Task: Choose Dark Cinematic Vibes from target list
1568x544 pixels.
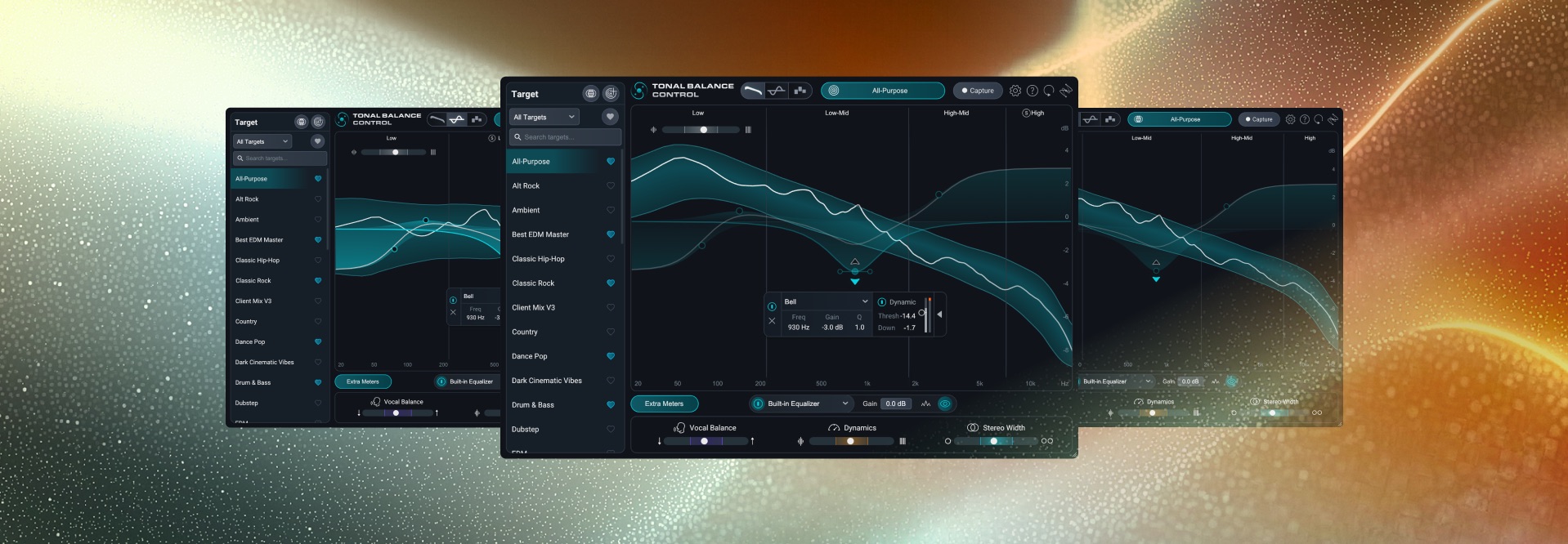Action: pyautogui.click(x=546, y=381)
